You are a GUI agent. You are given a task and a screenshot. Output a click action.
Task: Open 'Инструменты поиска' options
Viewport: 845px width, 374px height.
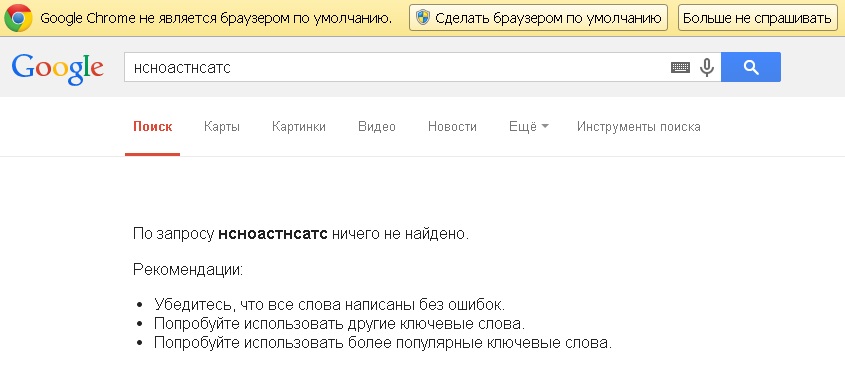click(639, 127)
